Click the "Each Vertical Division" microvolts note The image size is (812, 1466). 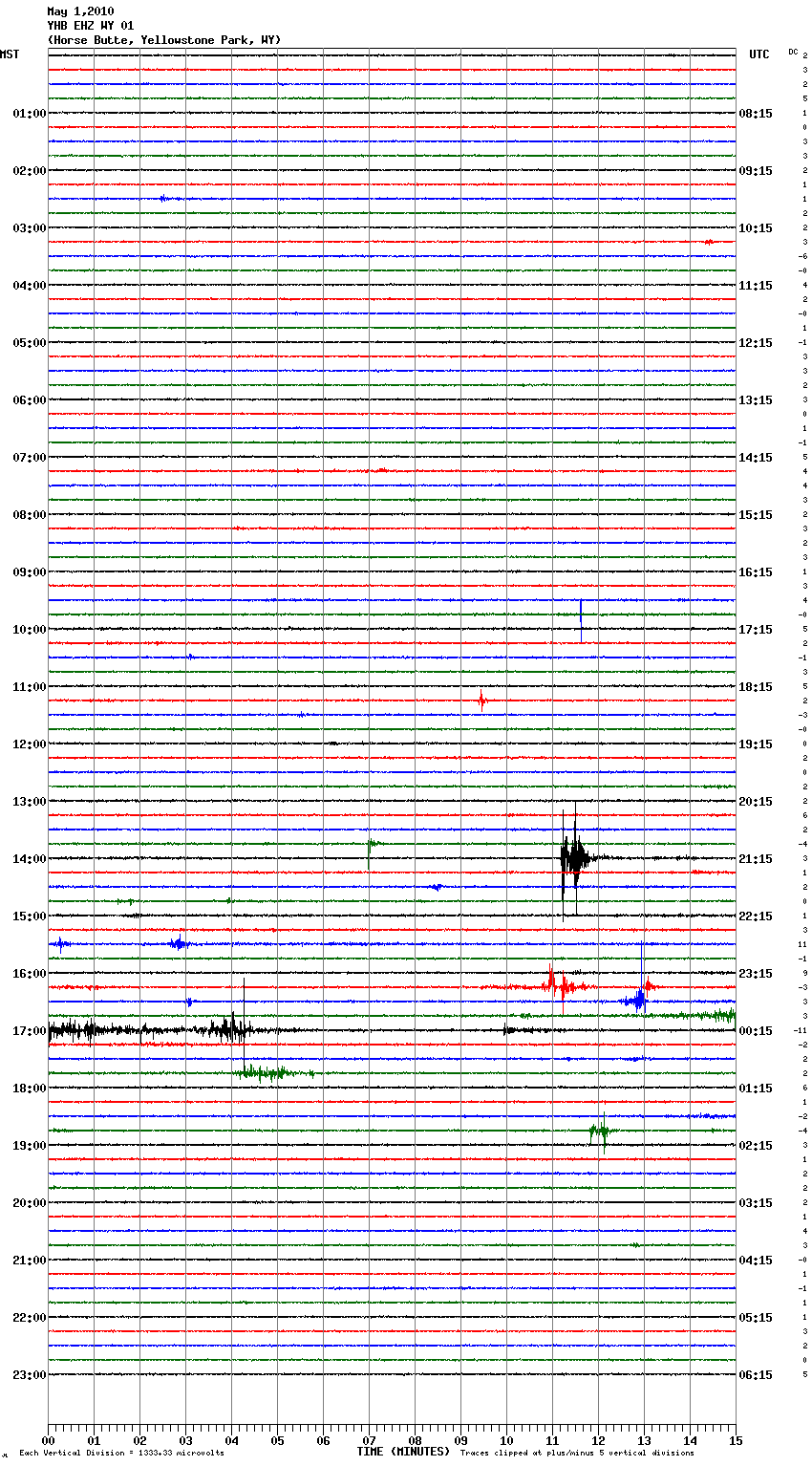121,1453
